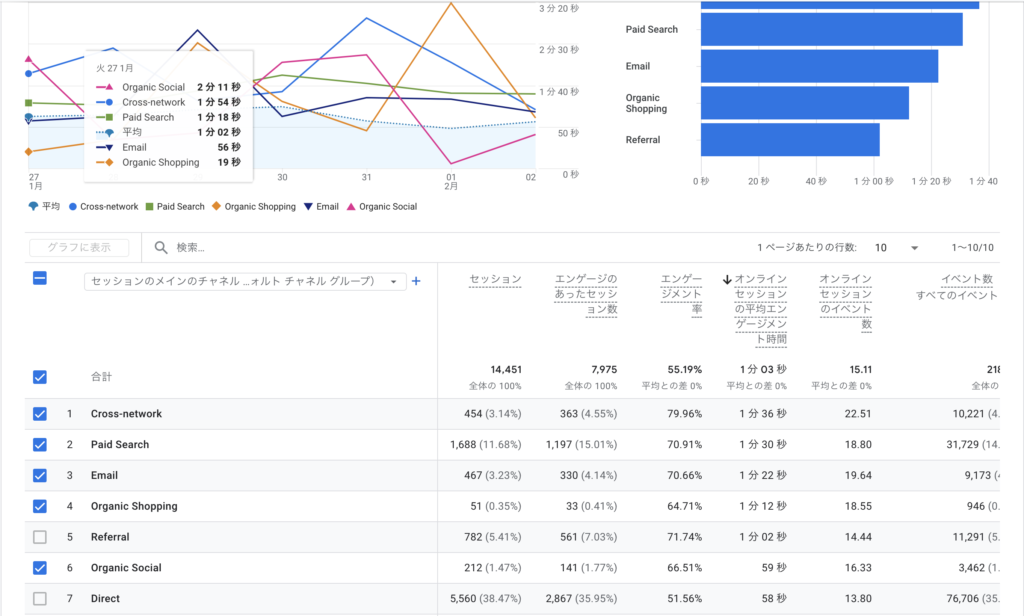Check the Direct row checkbox
1024x616 pixels.
[x=40, y=599]
